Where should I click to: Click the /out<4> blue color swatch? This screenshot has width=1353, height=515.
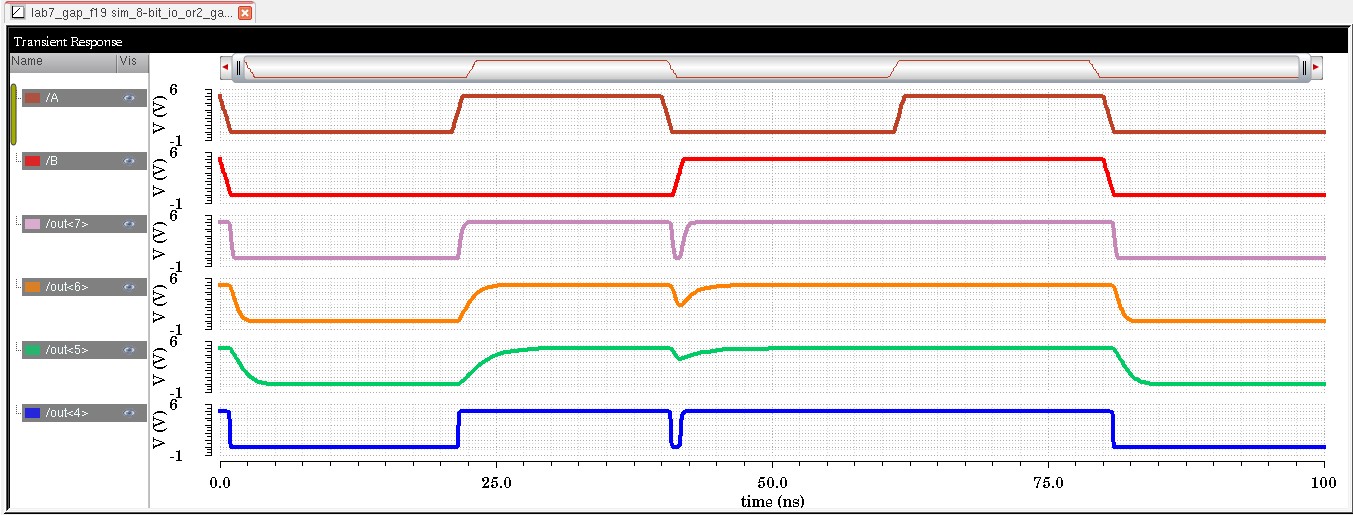33,413
